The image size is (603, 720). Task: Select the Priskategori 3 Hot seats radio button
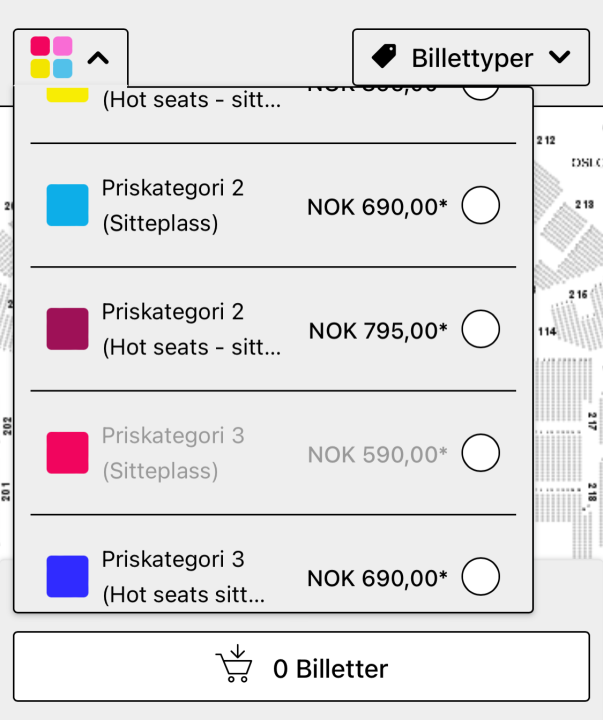pos(481,577)
